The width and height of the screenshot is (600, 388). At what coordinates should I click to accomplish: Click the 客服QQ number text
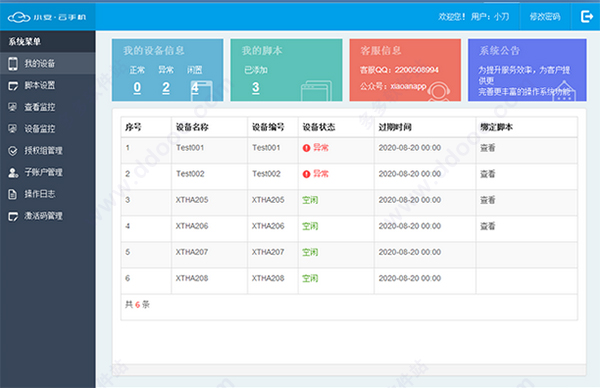(x=399, y=70)
